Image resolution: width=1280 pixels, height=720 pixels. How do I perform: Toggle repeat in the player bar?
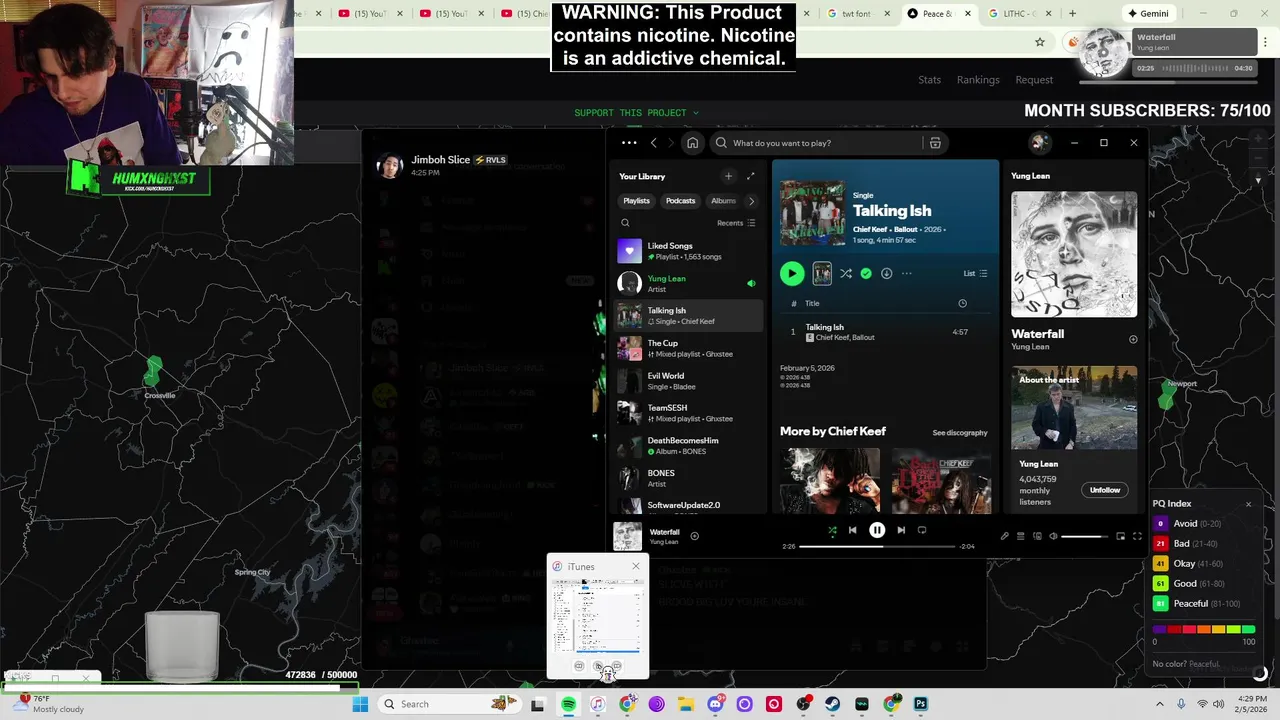(x=922, y=531)
